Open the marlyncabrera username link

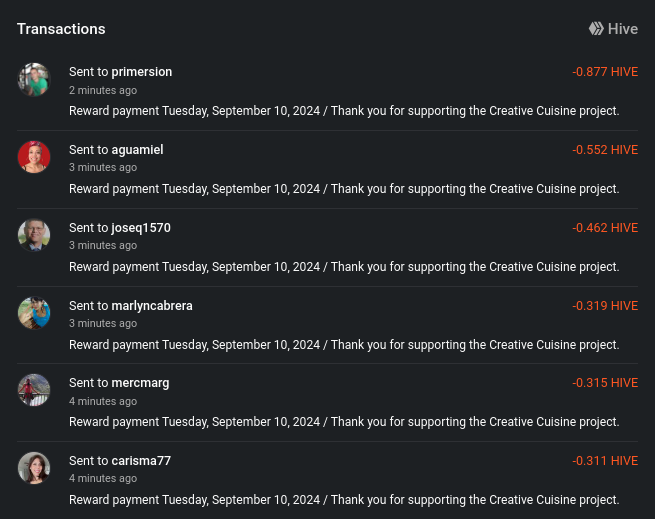point(152,305)
